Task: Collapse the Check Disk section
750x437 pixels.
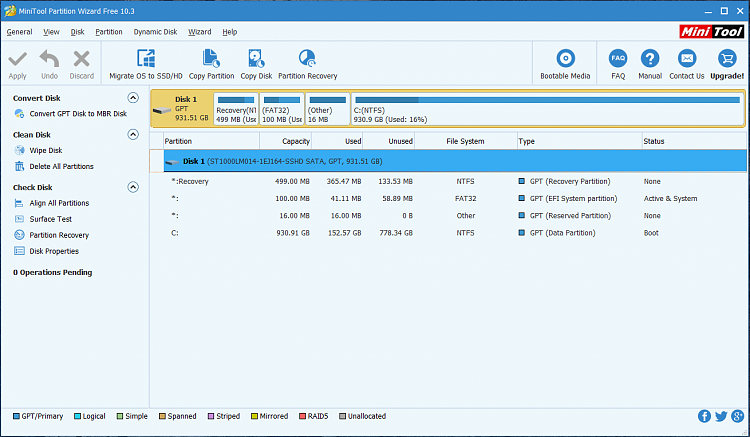Action: point(133,187)
